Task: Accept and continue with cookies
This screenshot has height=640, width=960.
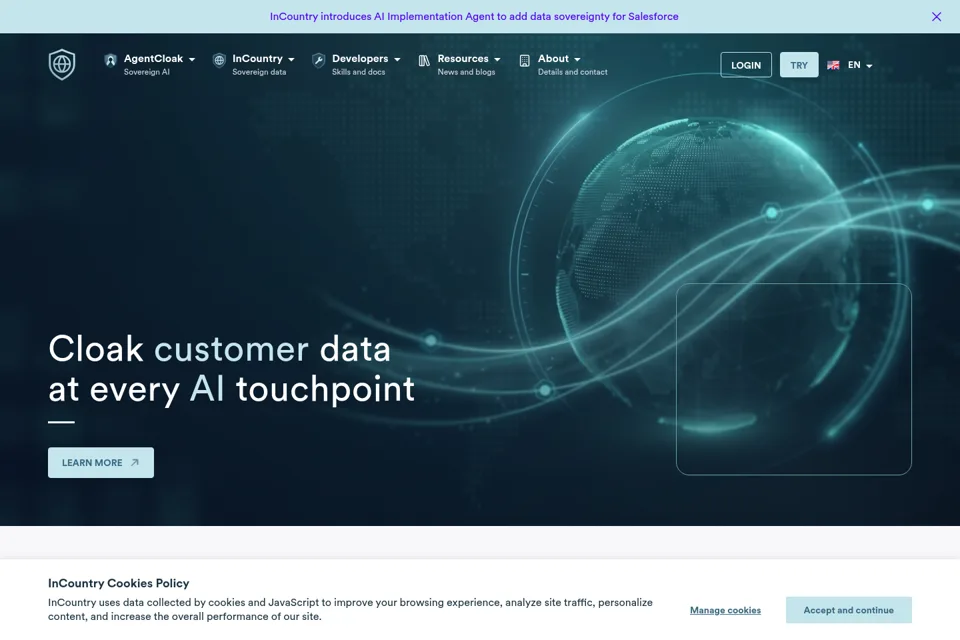Action: (x=849, y=610)
